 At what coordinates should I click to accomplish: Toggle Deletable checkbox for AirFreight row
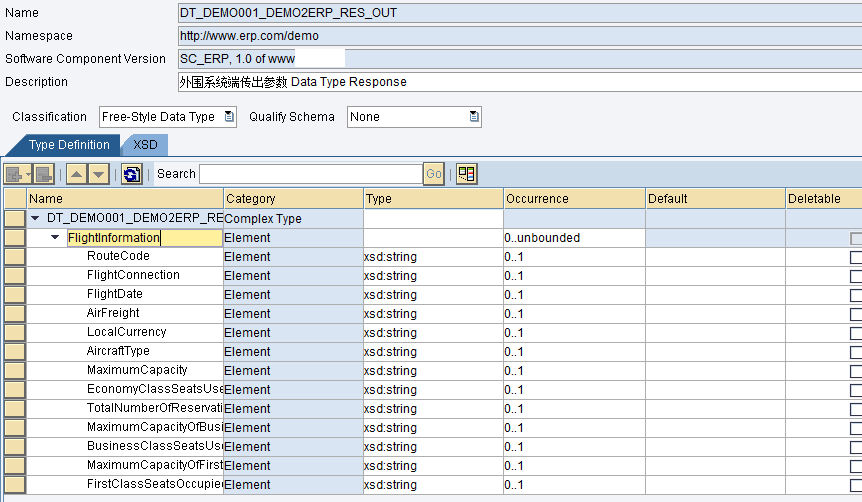(x=856, y=314)
